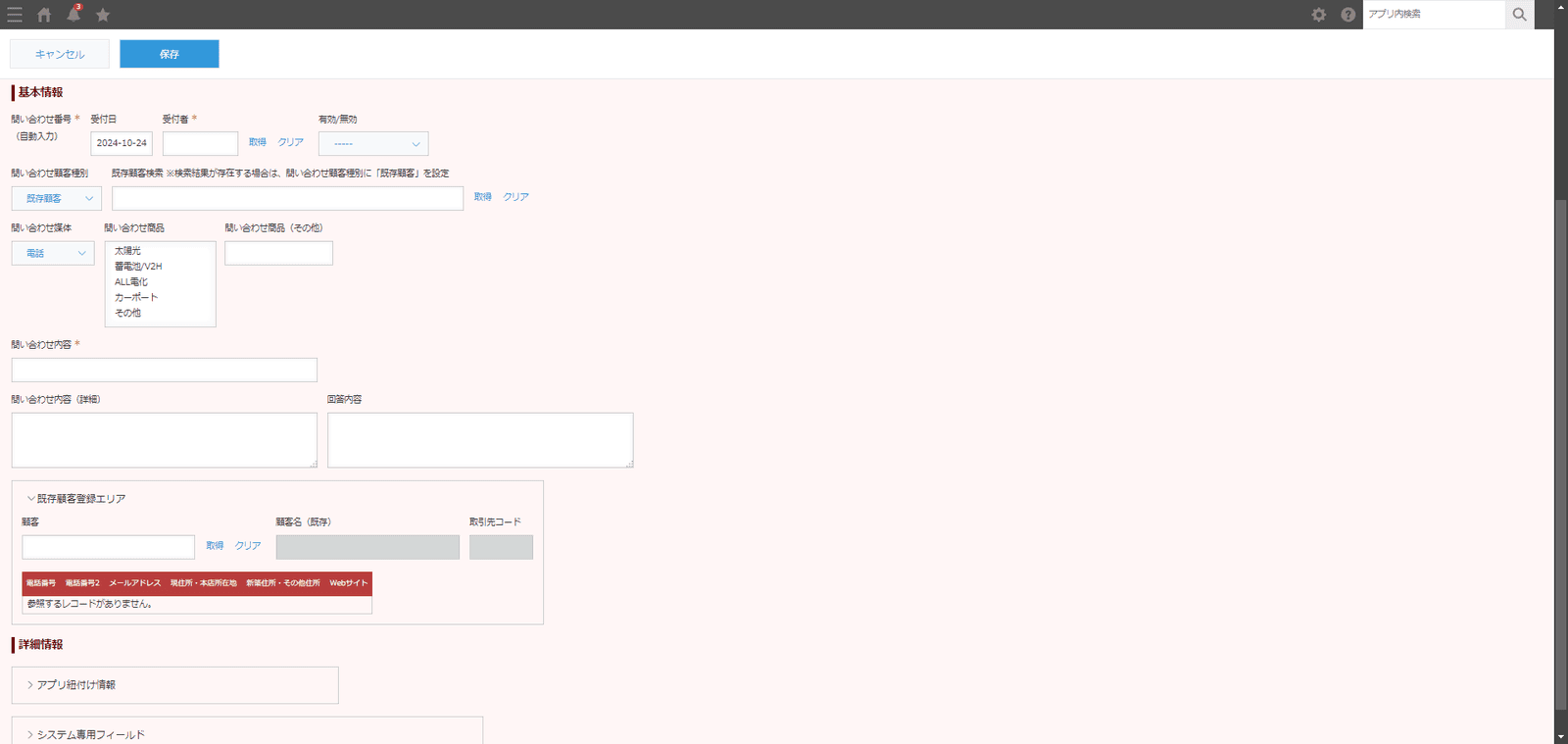Screen dimensions: 1568x744
Task: Click the Webサイト column header
Action: 349,583
